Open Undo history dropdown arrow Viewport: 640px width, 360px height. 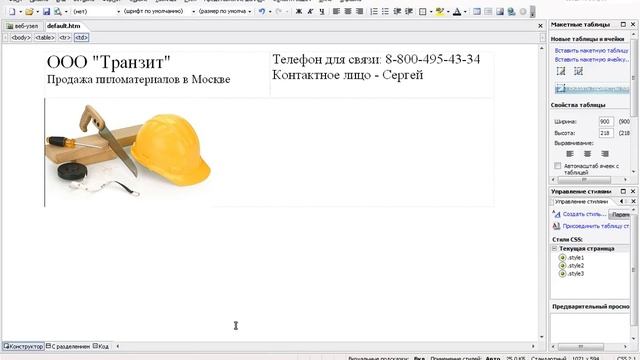coord(270,12)
